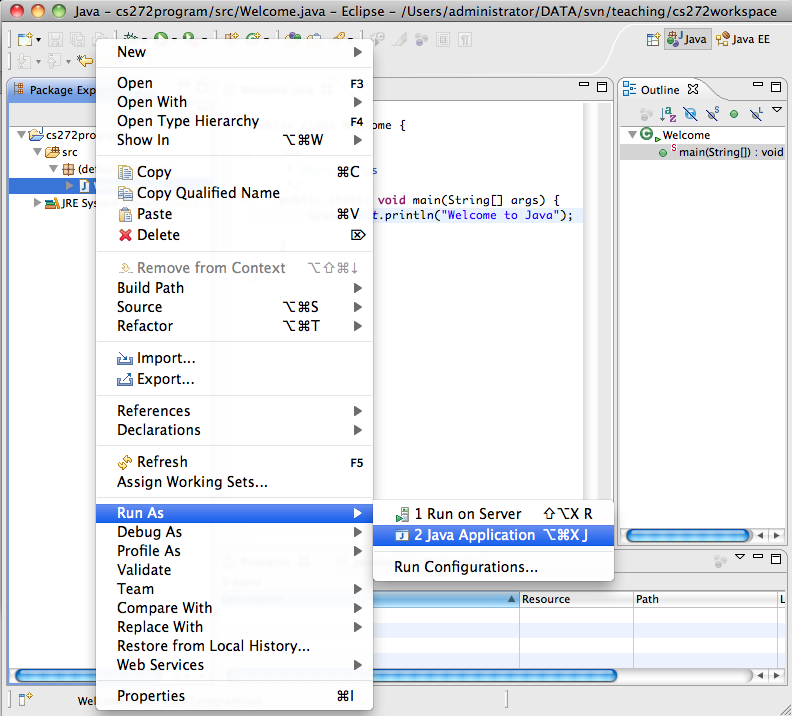Click the Run on Server icon
This screenshot has height=716, width=792.
pos(402,514)
